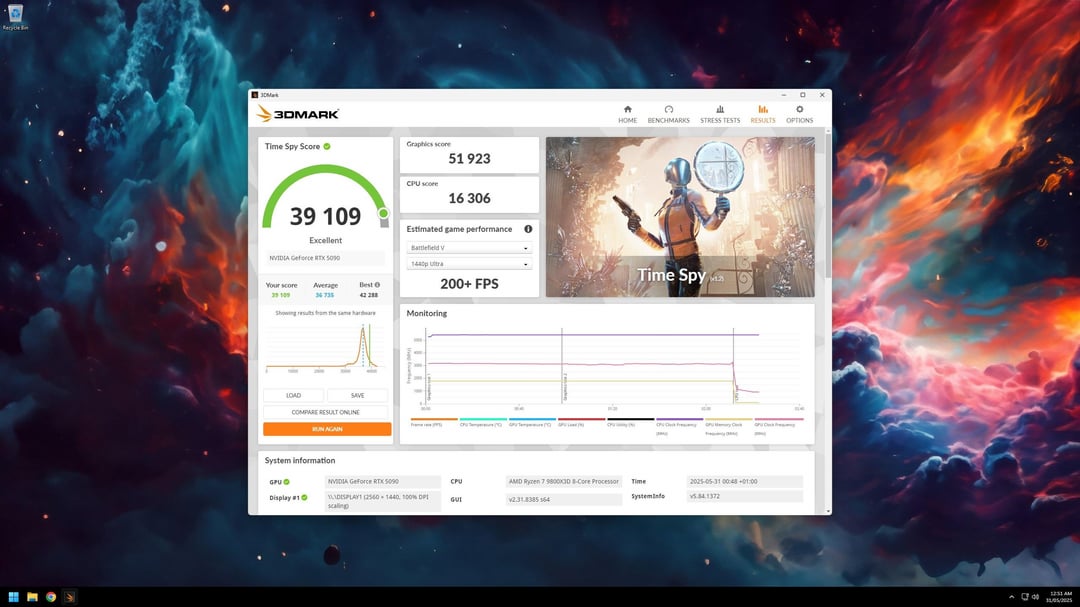Click the network icon in system tray
Viewport: 1080px width, 607px height.
coord(1025,597)
